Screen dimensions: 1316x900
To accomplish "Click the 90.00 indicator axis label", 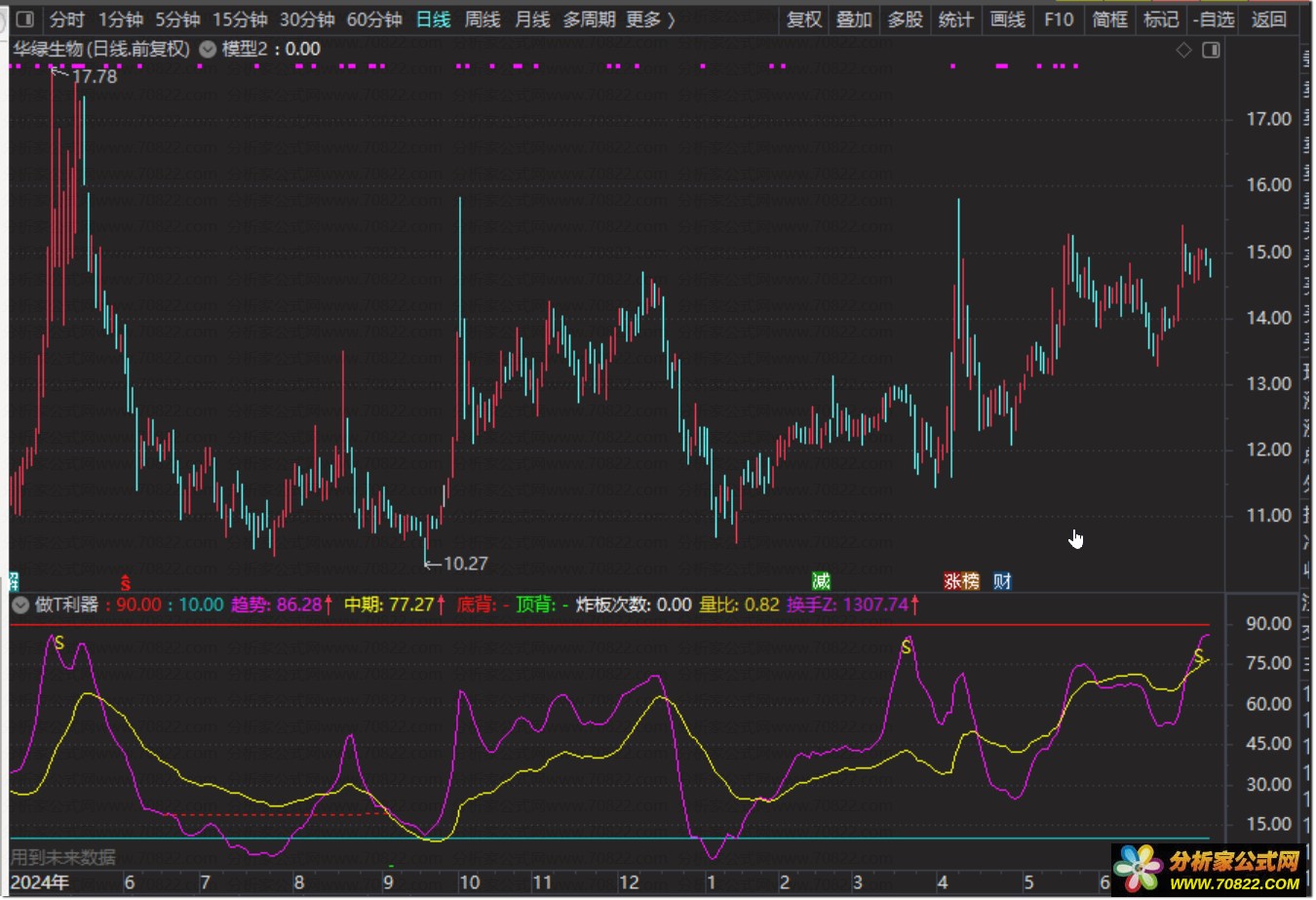I will (x=1269, y=624).
